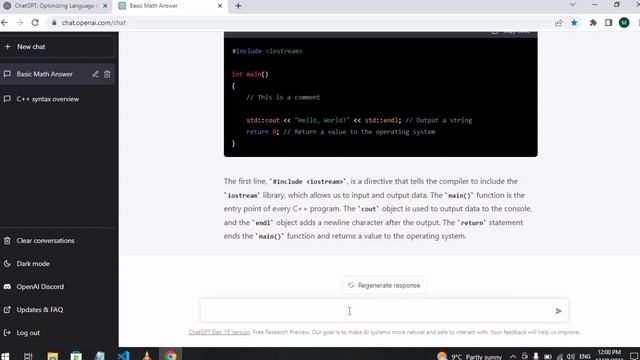Toggle the browser side panel icon

(609, 23)
